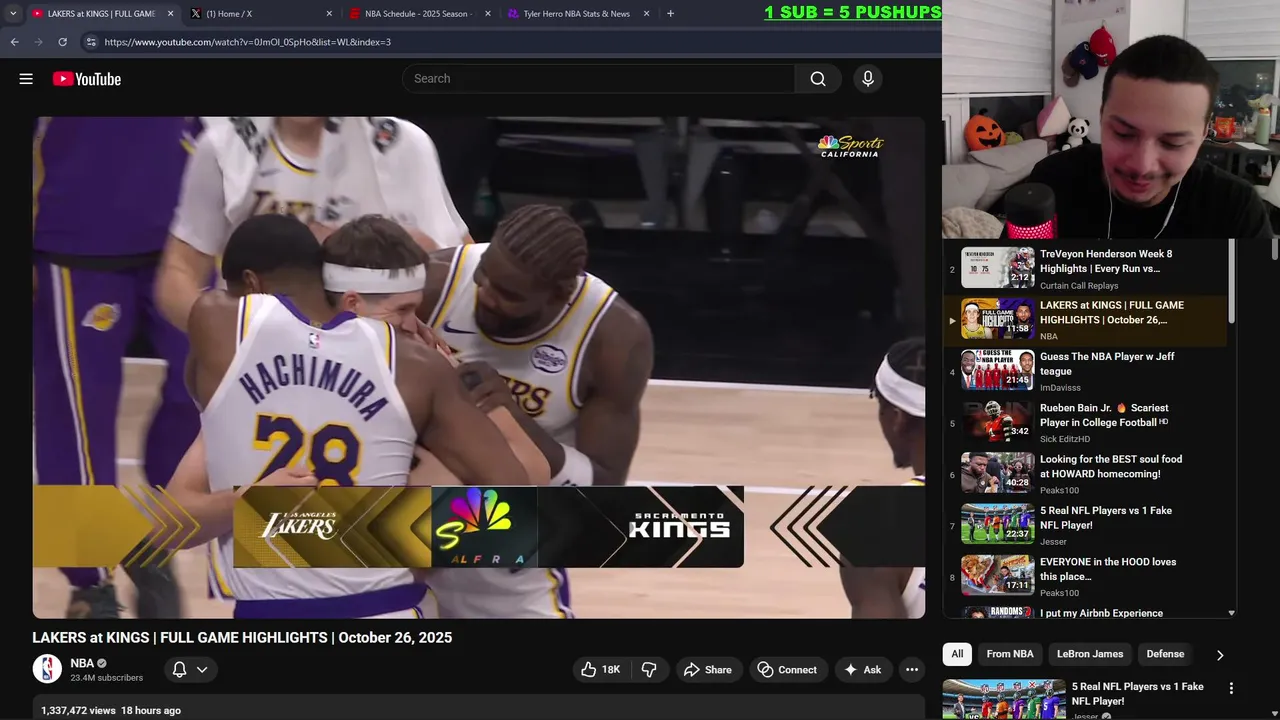The image size is (1280, 720).
Task: Show more filter chips with right chevron
Action: point(1220,655)
